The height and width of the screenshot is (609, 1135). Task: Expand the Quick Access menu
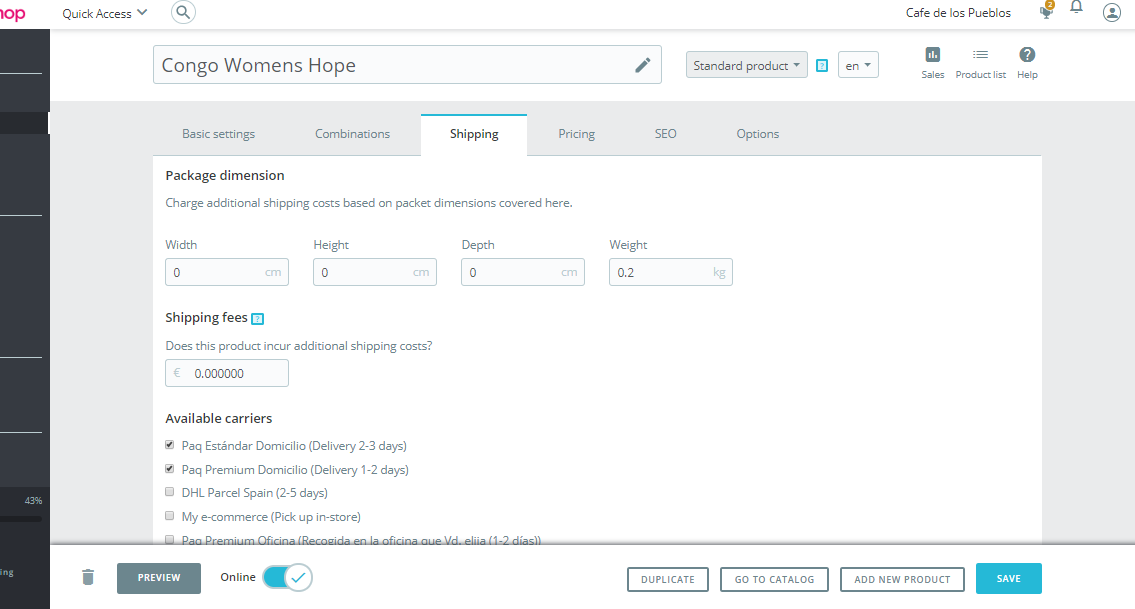click(x=104, y=13)
